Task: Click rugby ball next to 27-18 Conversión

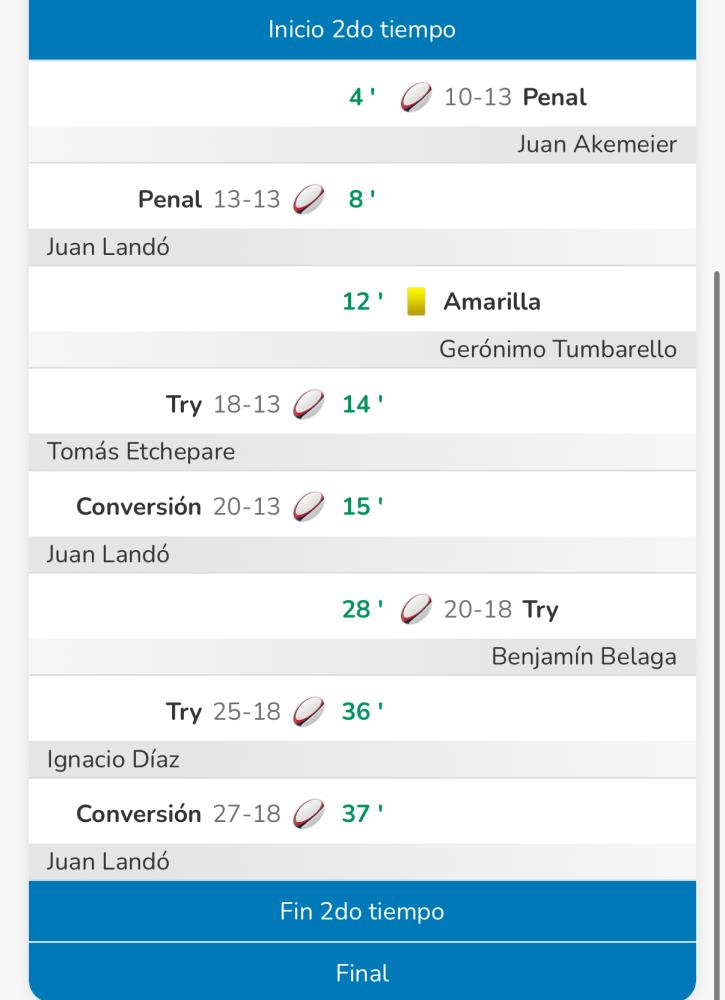Action: [309, 814]
